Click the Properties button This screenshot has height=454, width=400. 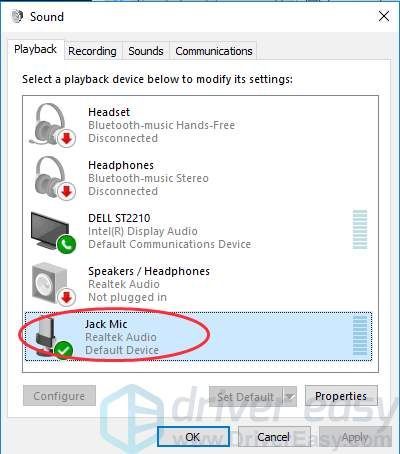point(341,396)
